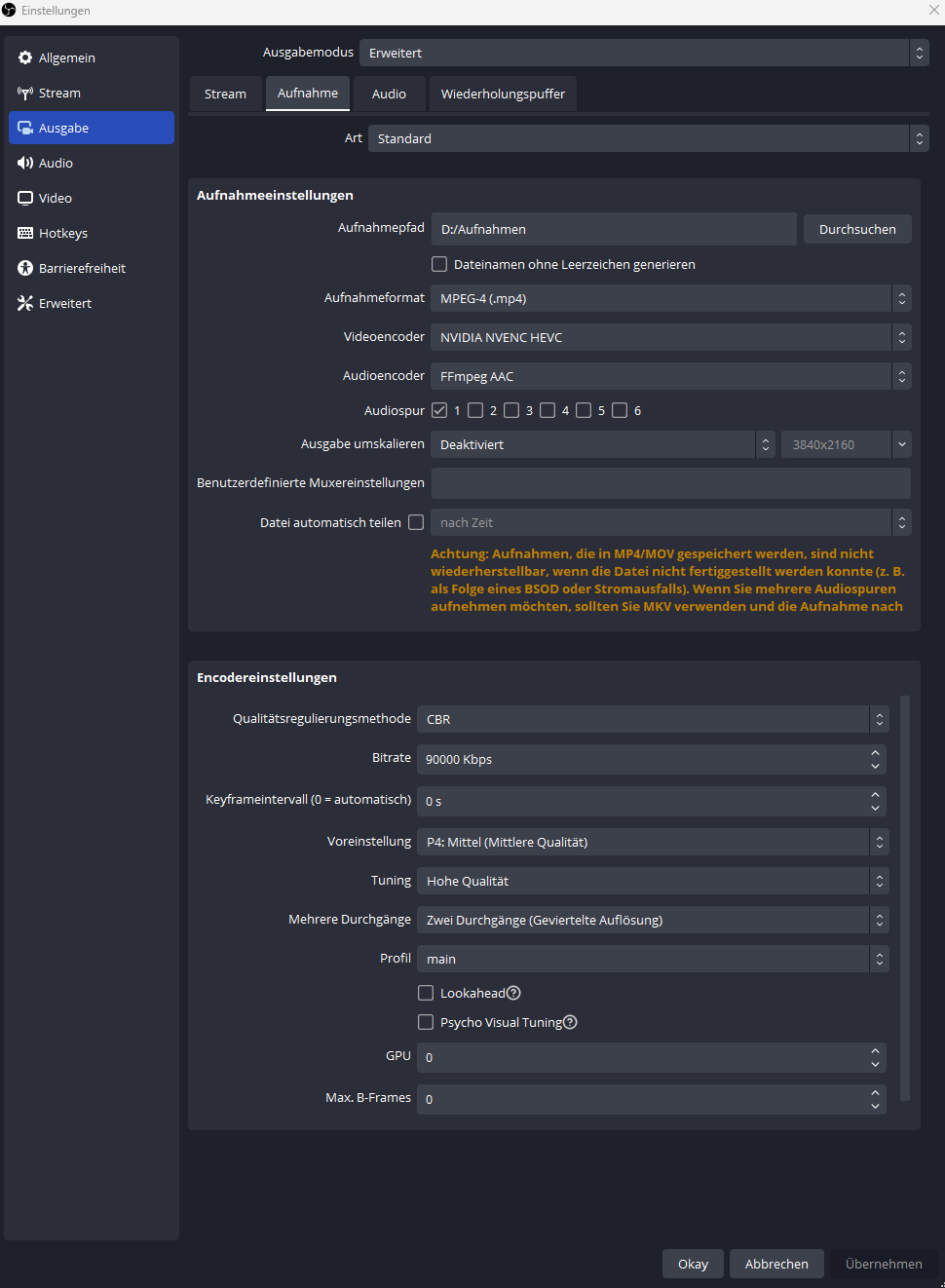This screenshot has width=945, height=1288.
Task: Click the Lookahead help question mark icon
Action: (x=513, y=993)
